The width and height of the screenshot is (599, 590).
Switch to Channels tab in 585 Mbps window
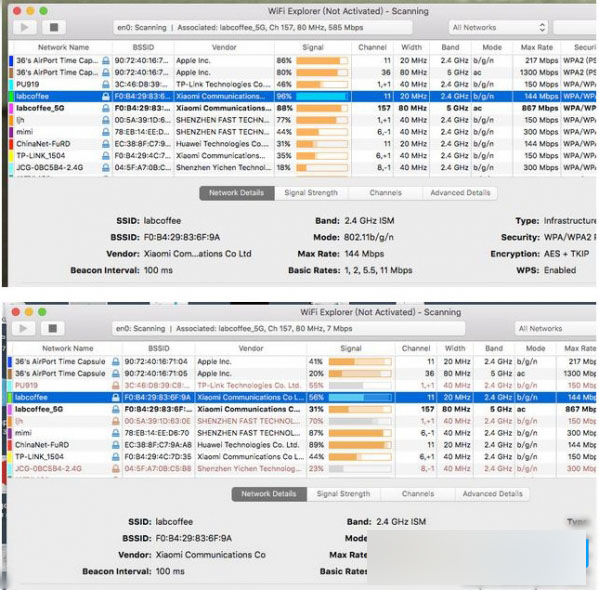385,193
